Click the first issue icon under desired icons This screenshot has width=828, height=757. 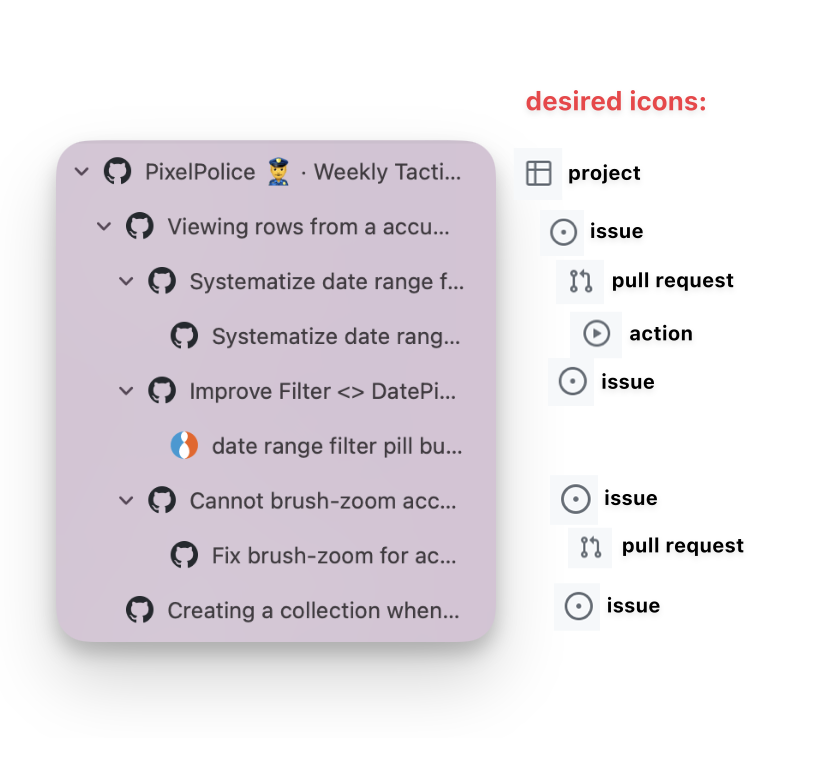(x=562, y=233)
